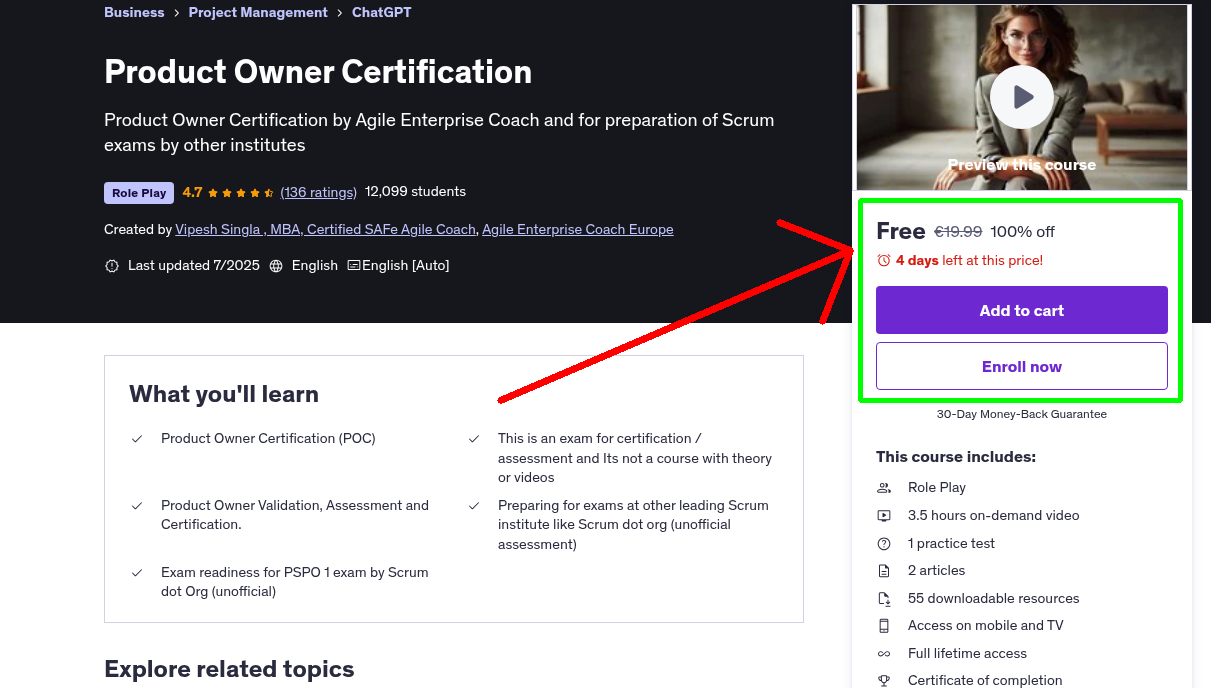Open the Project Management breadcrumb link
Image resolution: width=1211 pixels, height=688 pixels.
(258, 12)
